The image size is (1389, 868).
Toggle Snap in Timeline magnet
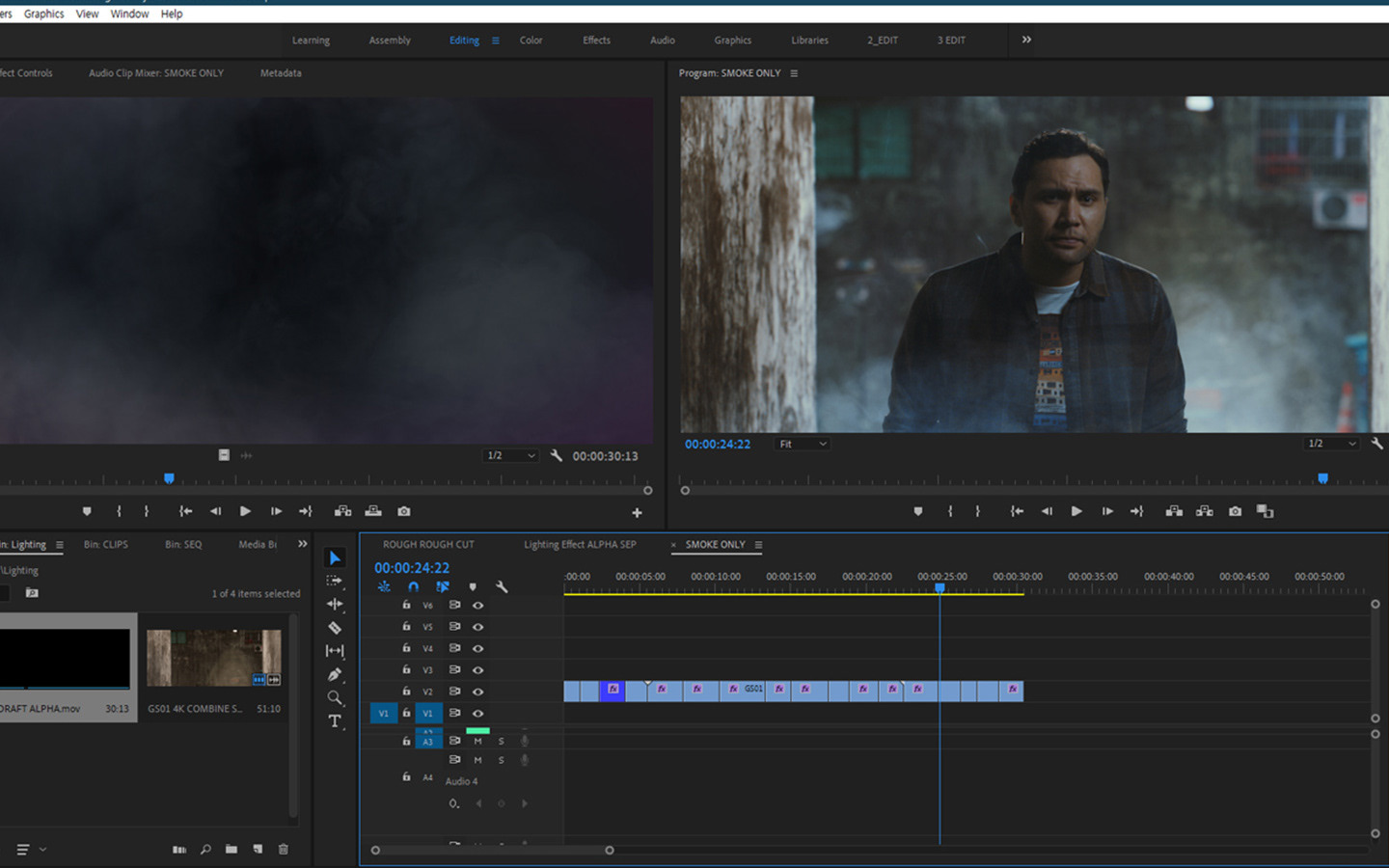click(413, 586)
